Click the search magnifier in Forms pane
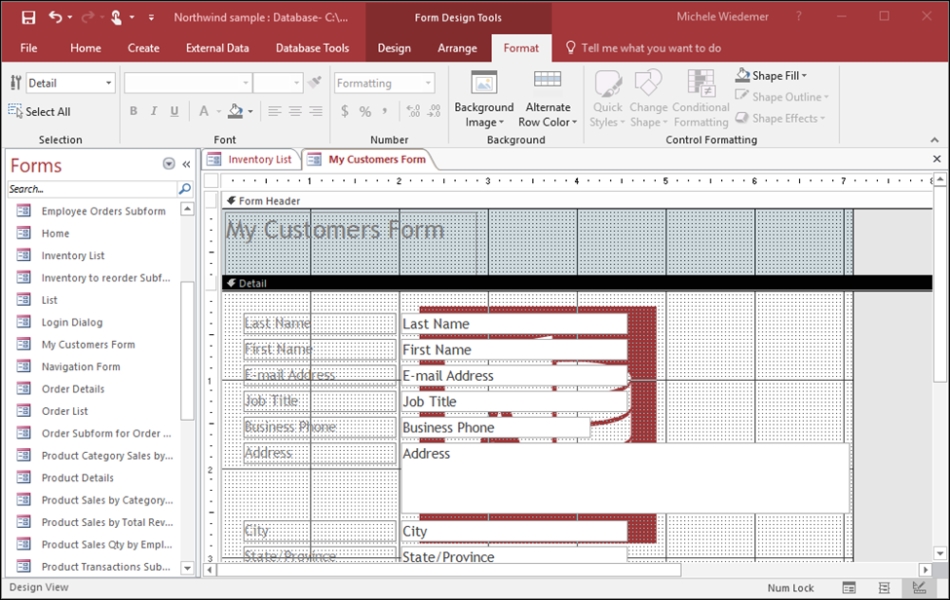Viewport: 950px width, 600px height. point(185,189)
